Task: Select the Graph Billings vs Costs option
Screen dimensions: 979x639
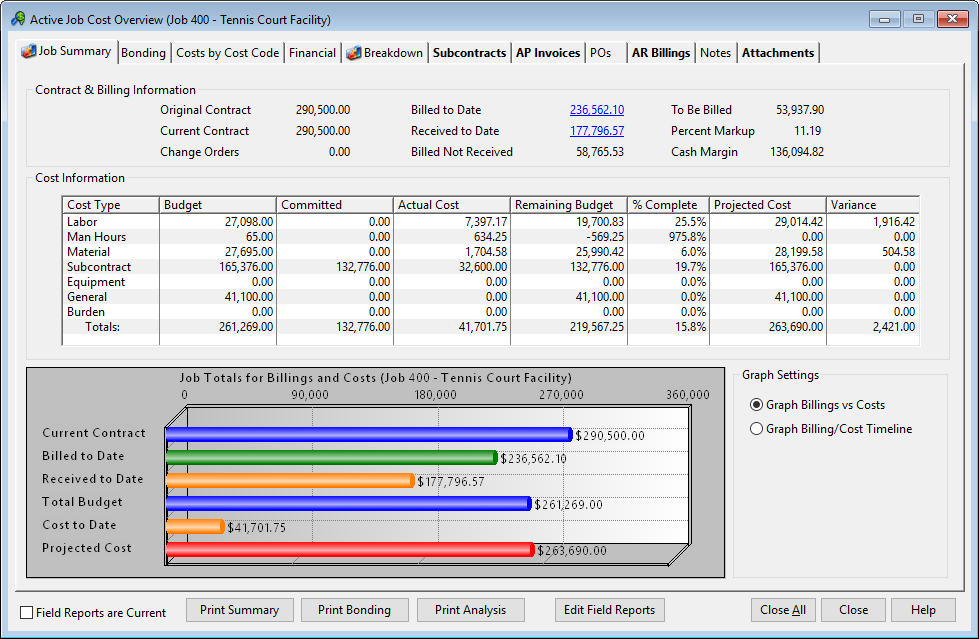Action: point(756,404)
